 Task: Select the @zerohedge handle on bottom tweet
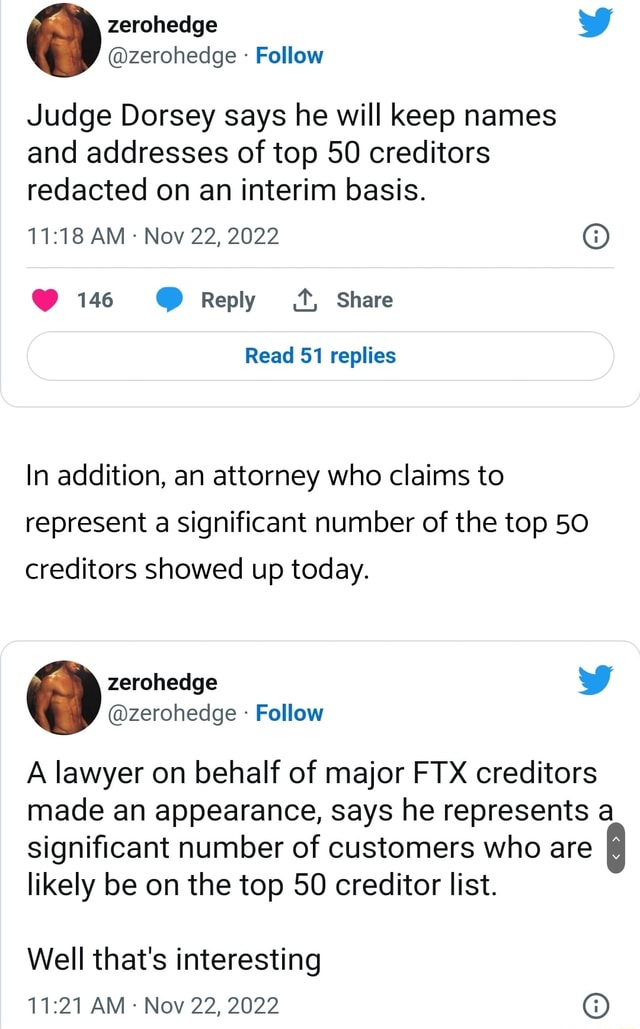(x=171, y=713)
